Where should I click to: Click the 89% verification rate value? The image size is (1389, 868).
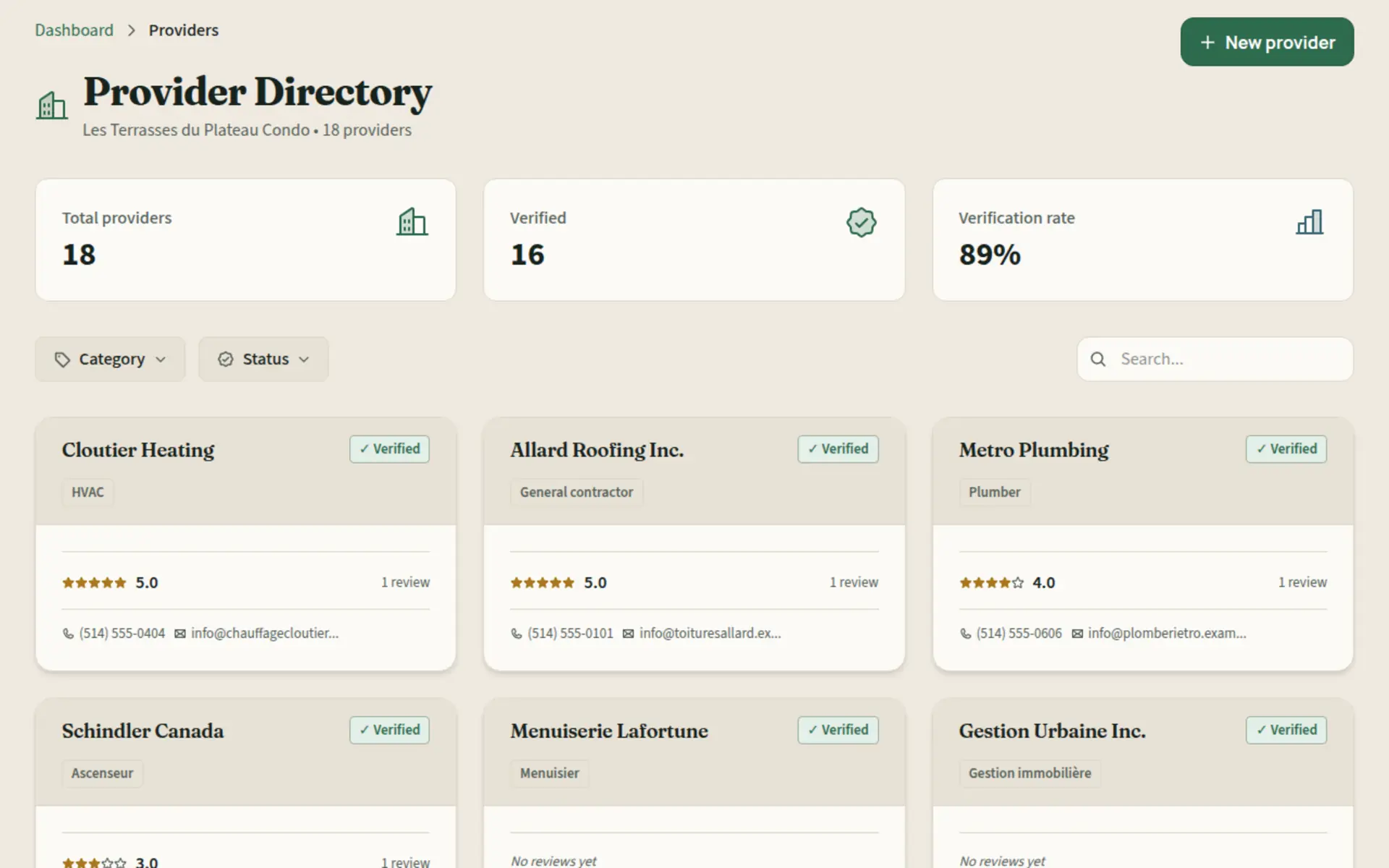pos(990,255)
